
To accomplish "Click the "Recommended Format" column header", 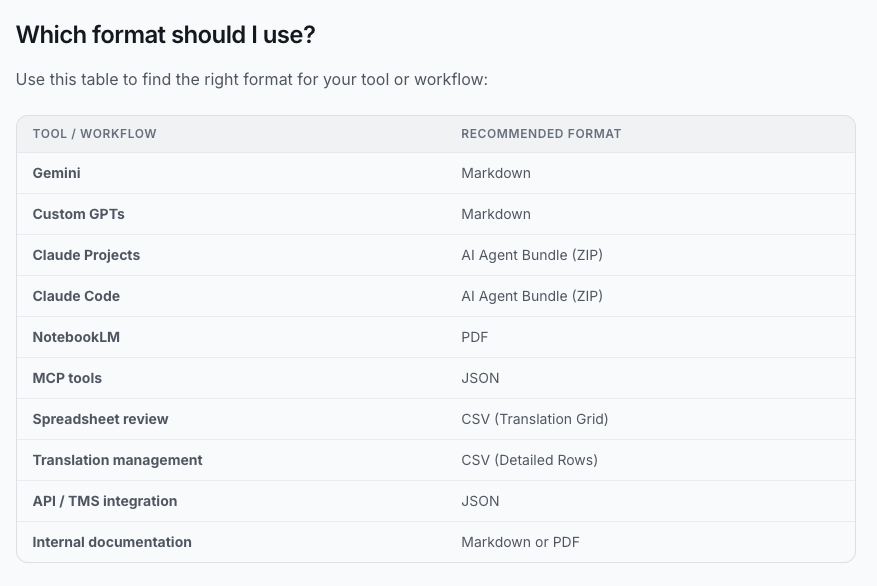I will [541, 134].
